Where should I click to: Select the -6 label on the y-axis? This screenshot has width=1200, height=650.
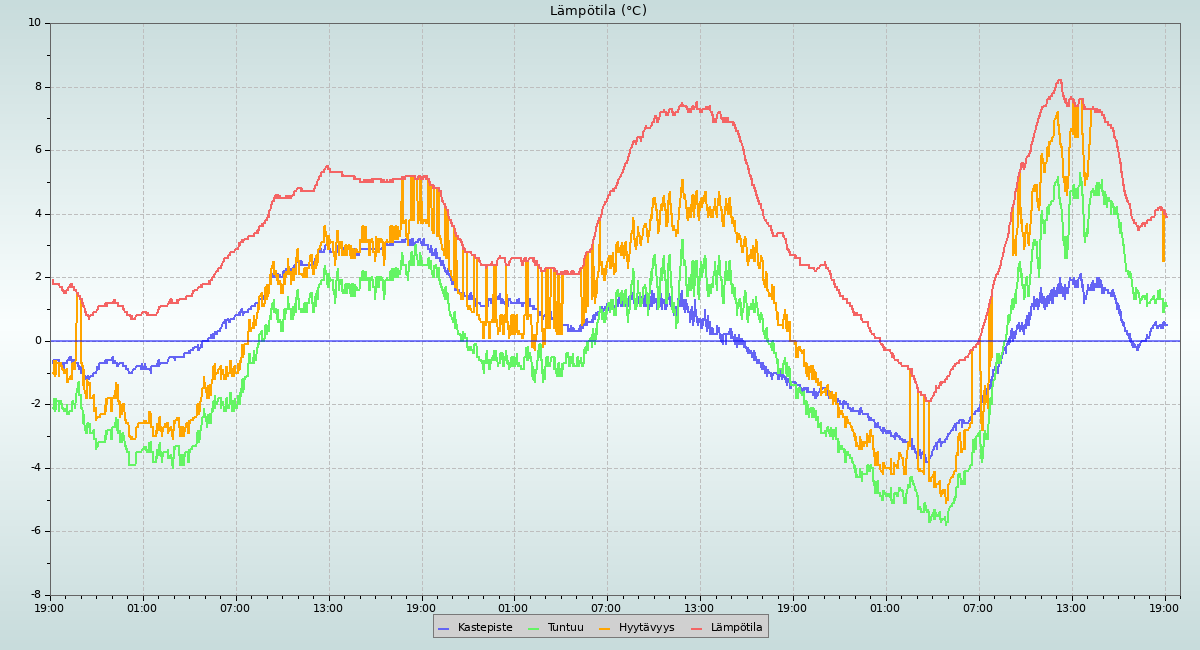[35, 531]
